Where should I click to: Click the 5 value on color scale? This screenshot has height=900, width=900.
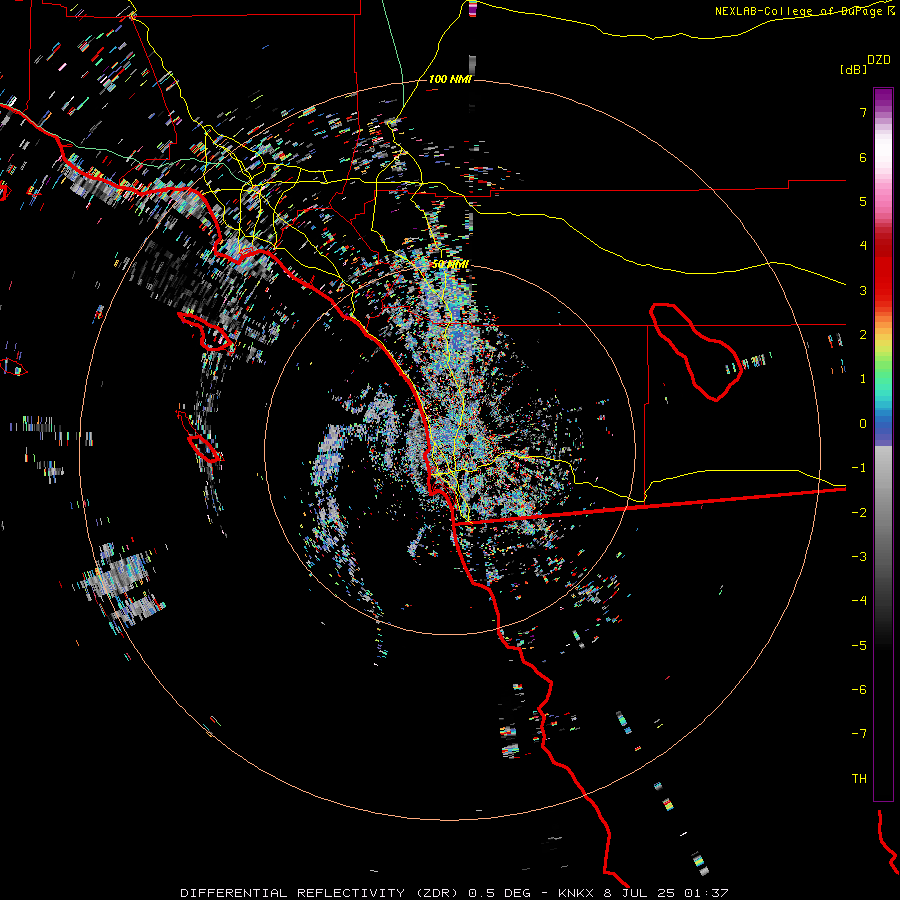tap(863, 201)
